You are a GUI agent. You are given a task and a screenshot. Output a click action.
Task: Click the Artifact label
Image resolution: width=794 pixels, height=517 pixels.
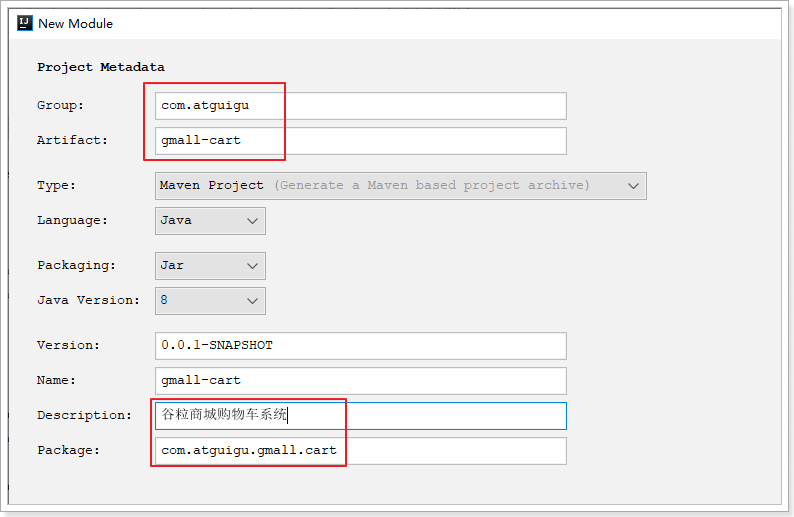[x=72, y=141]
